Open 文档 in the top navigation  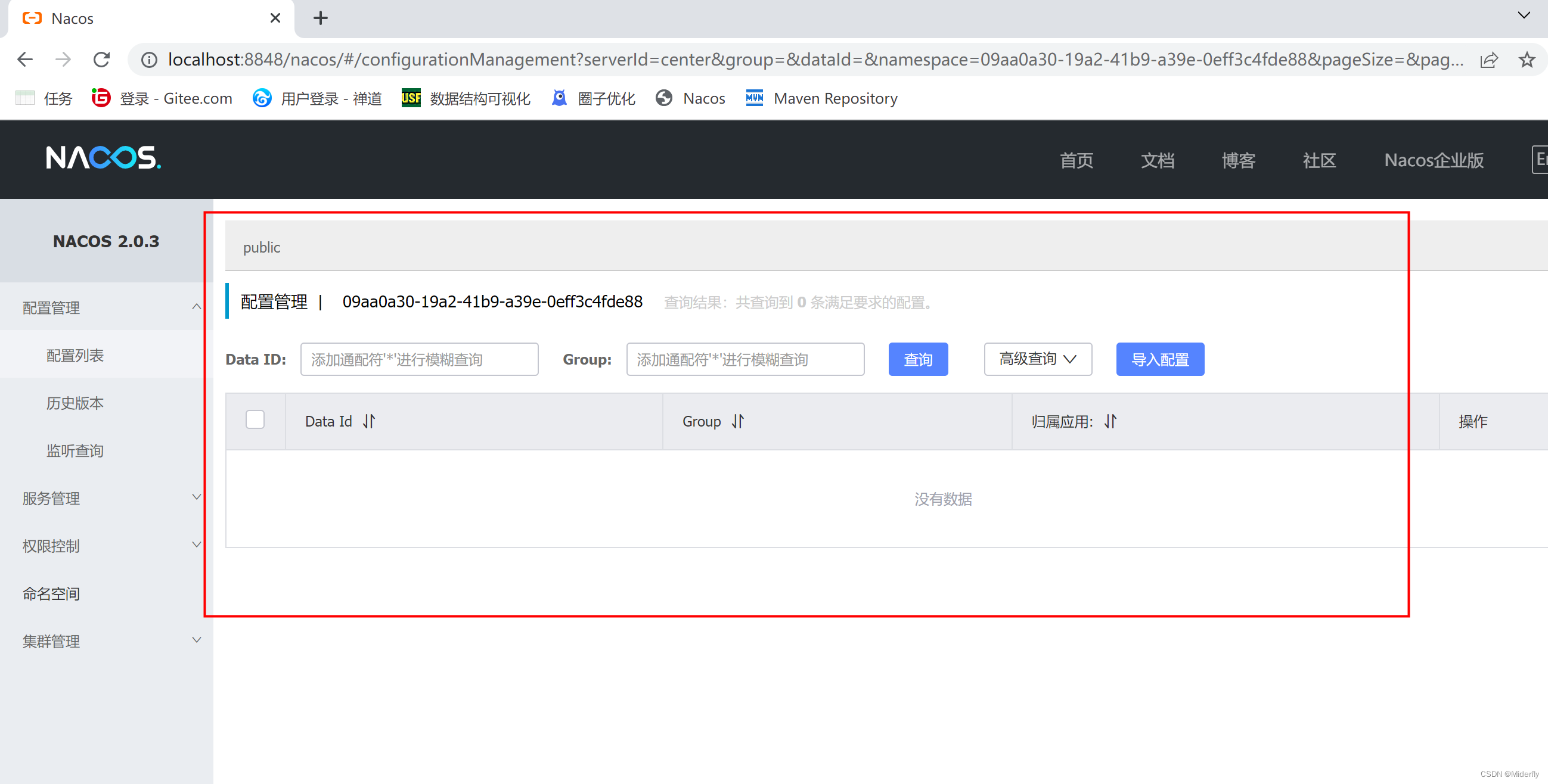coord(1158,160)
